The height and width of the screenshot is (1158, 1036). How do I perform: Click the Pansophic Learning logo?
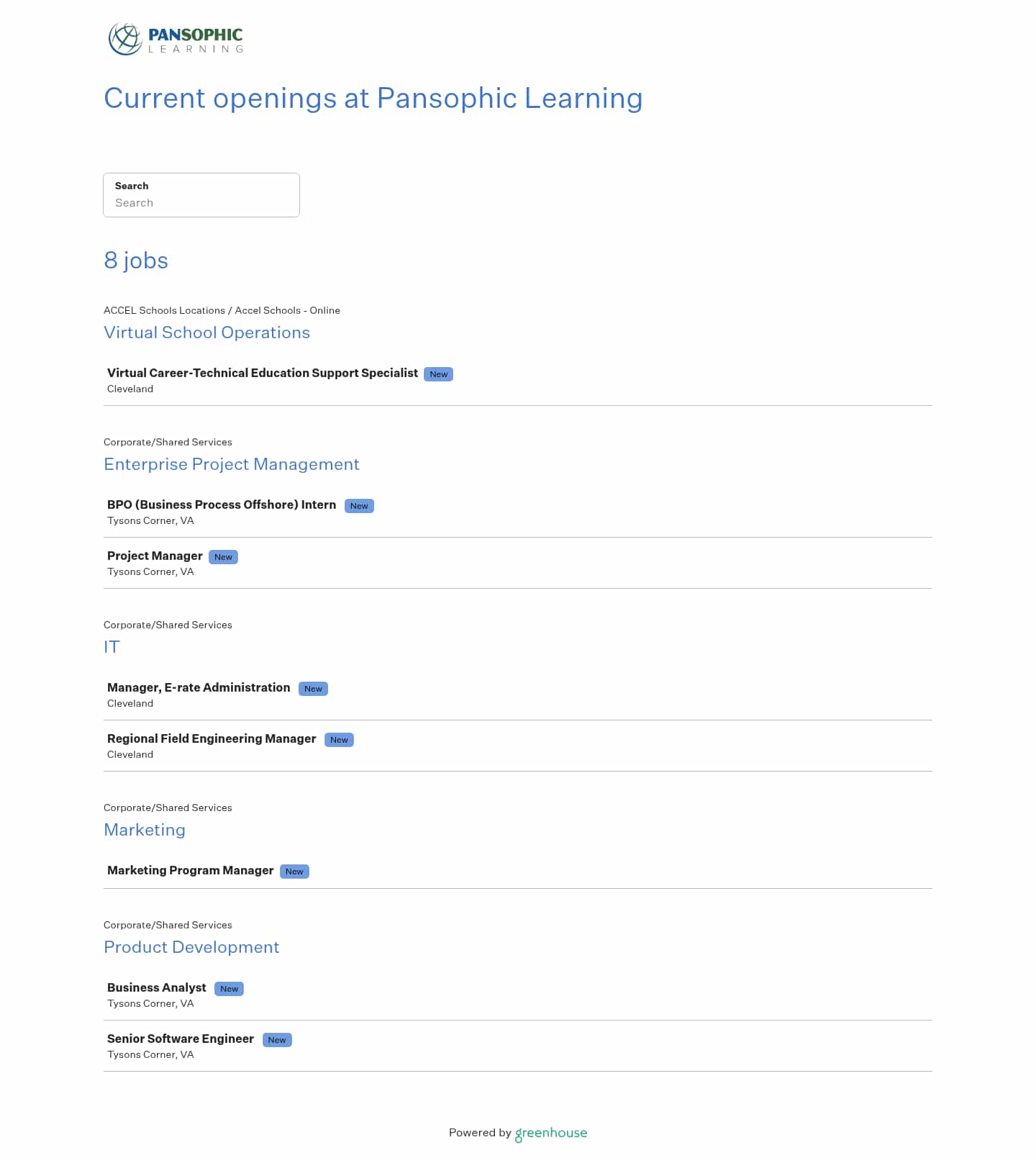[173, 39]
